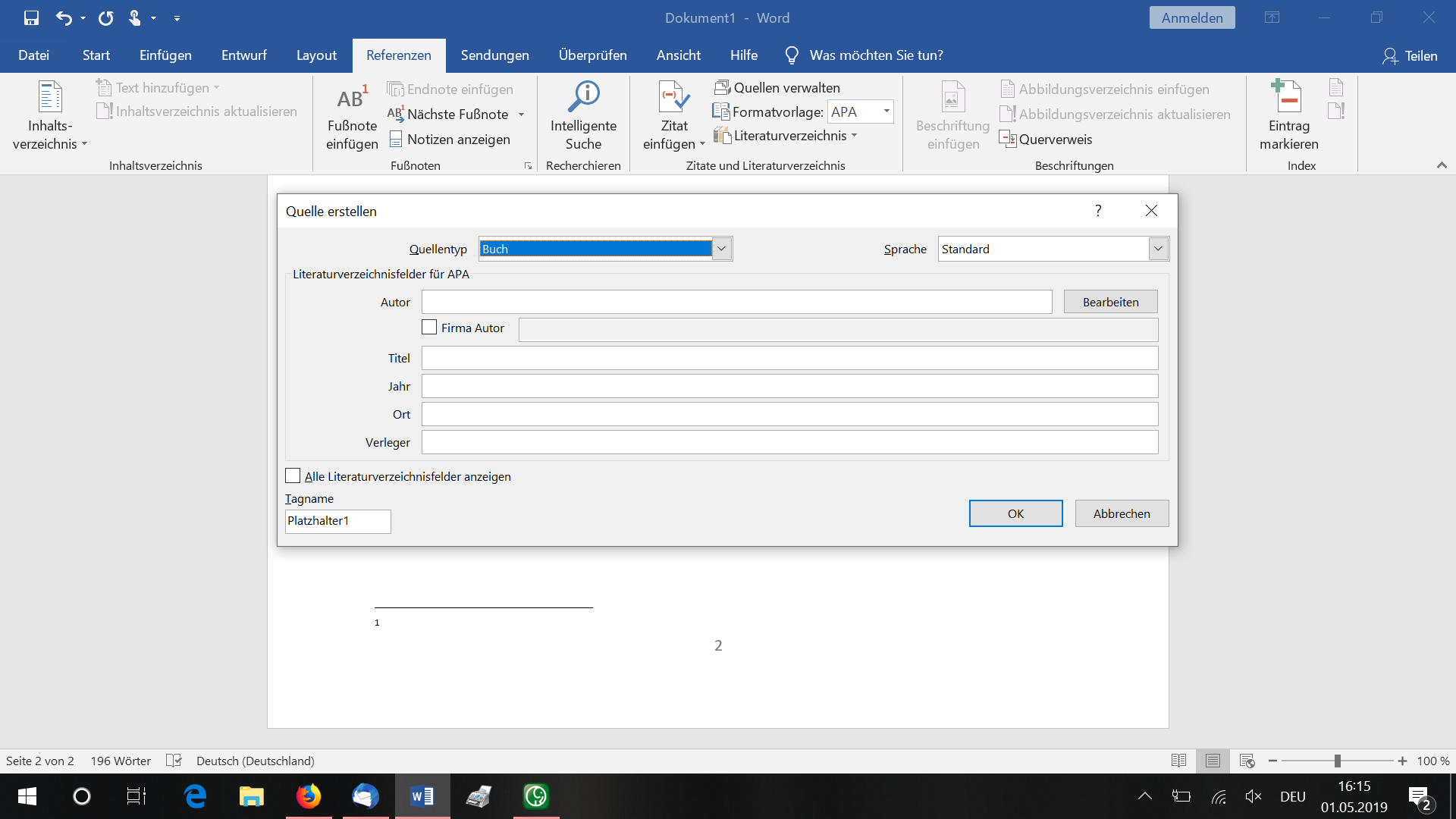Viewport: 1456px width, 819px height.
Task: Click Querverweis in Beschriftungen group
Action: pos(1046,139)
